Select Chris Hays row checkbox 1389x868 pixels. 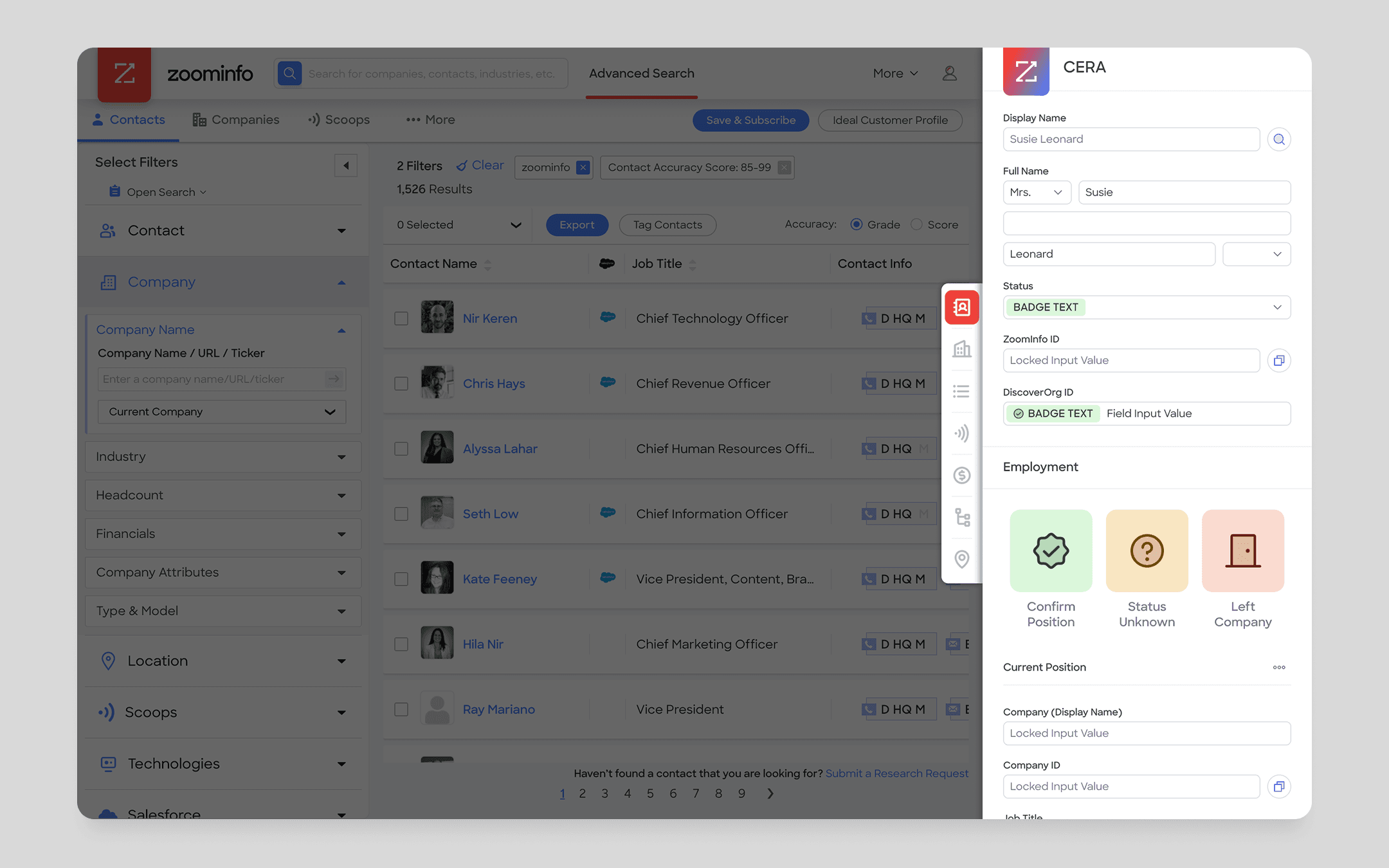coord(401,383)
